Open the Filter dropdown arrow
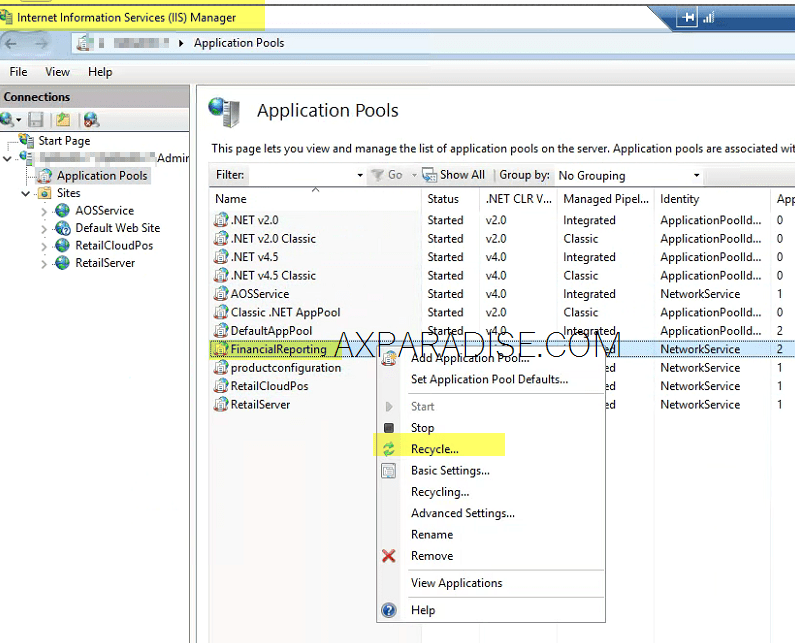The height and width of the screenshot is (643, 795). pyautogui.click(x=360, y=175)
